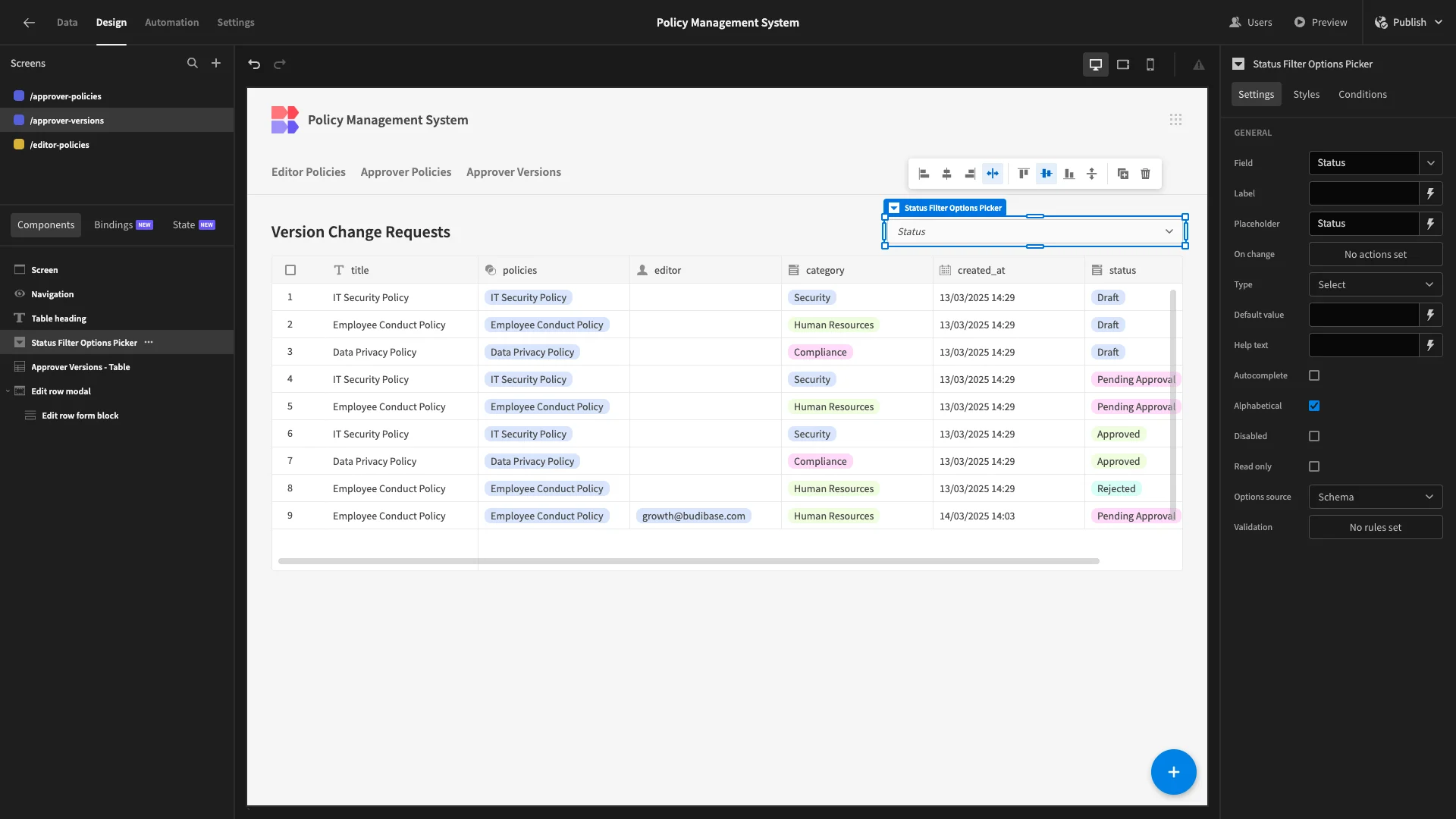Viewport: 1456px width, 819px height.
Task: Uncheck the Alphabetical checkbox
Action: 1314,406
